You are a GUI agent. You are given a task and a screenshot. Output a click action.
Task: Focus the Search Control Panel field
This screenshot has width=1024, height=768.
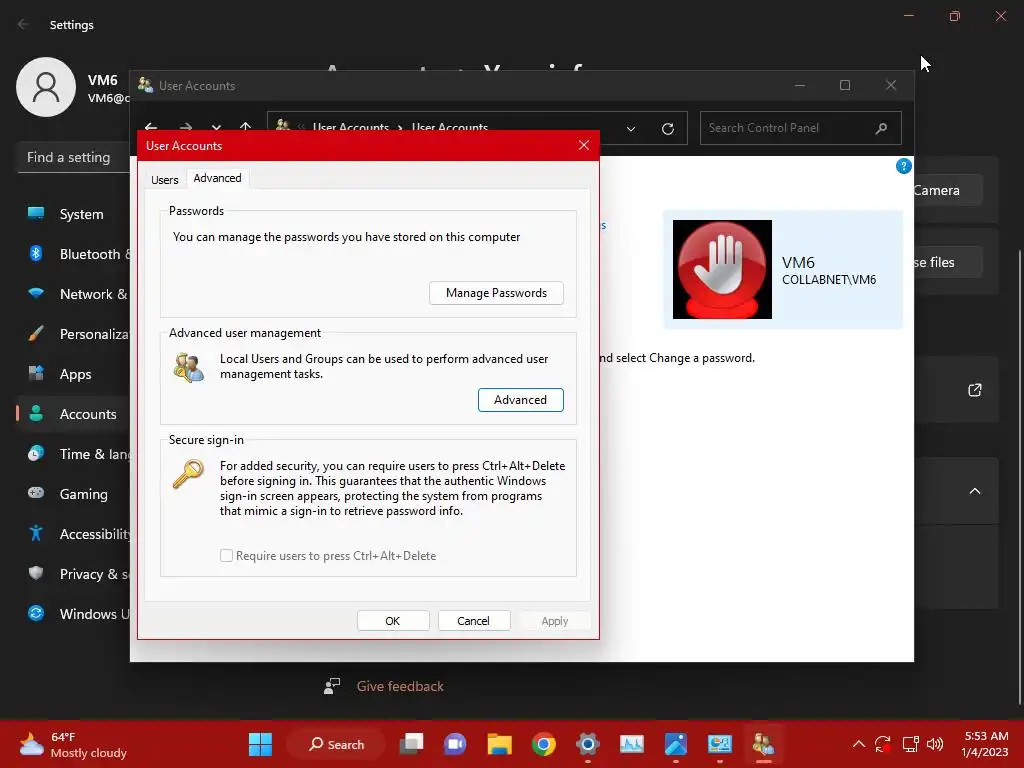[x=801, y=128]
